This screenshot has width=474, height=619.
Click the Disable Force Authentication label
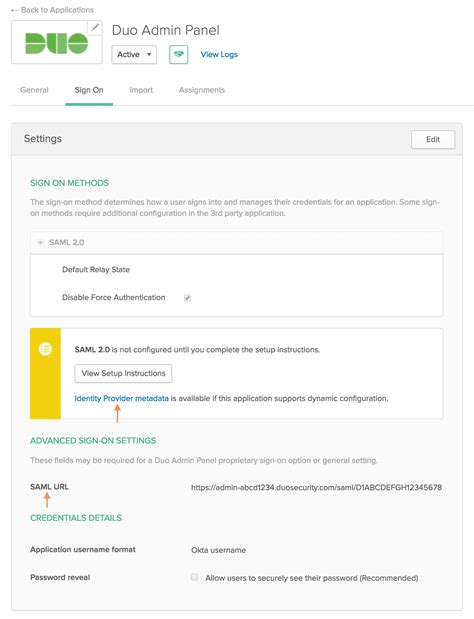tap(114, 297)
